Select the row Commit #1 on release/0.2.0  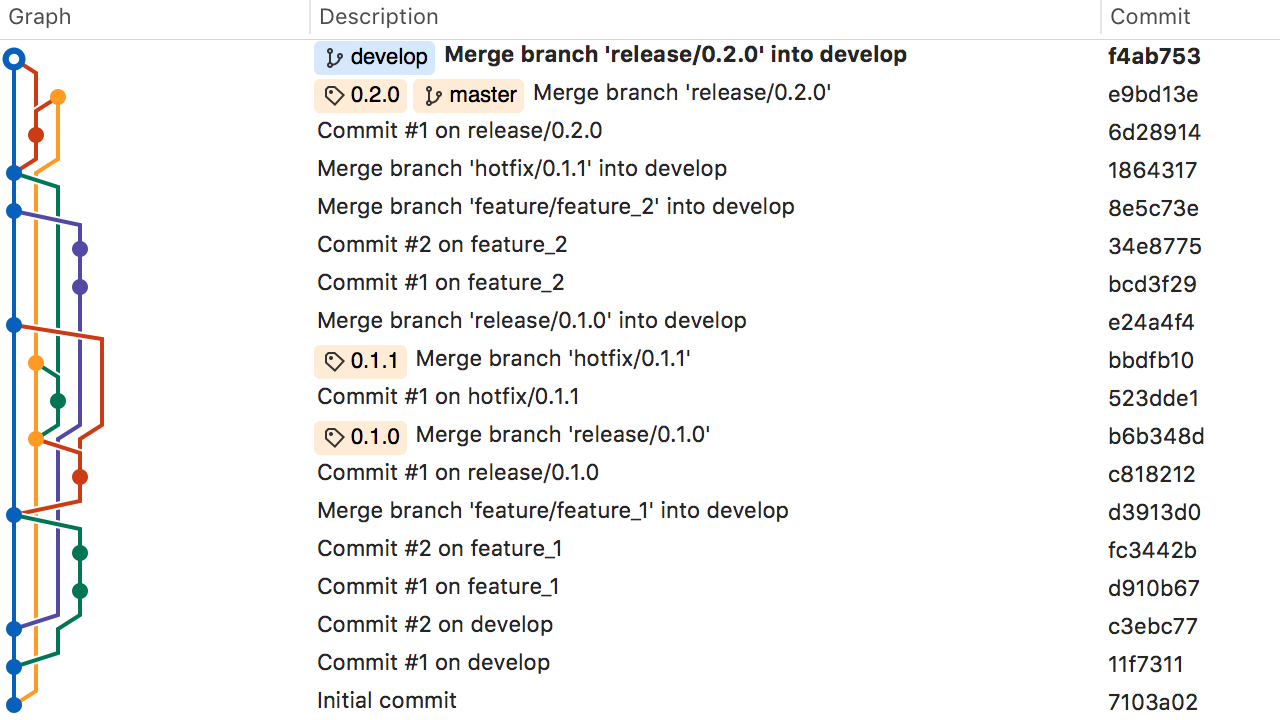tap(459, 130)
